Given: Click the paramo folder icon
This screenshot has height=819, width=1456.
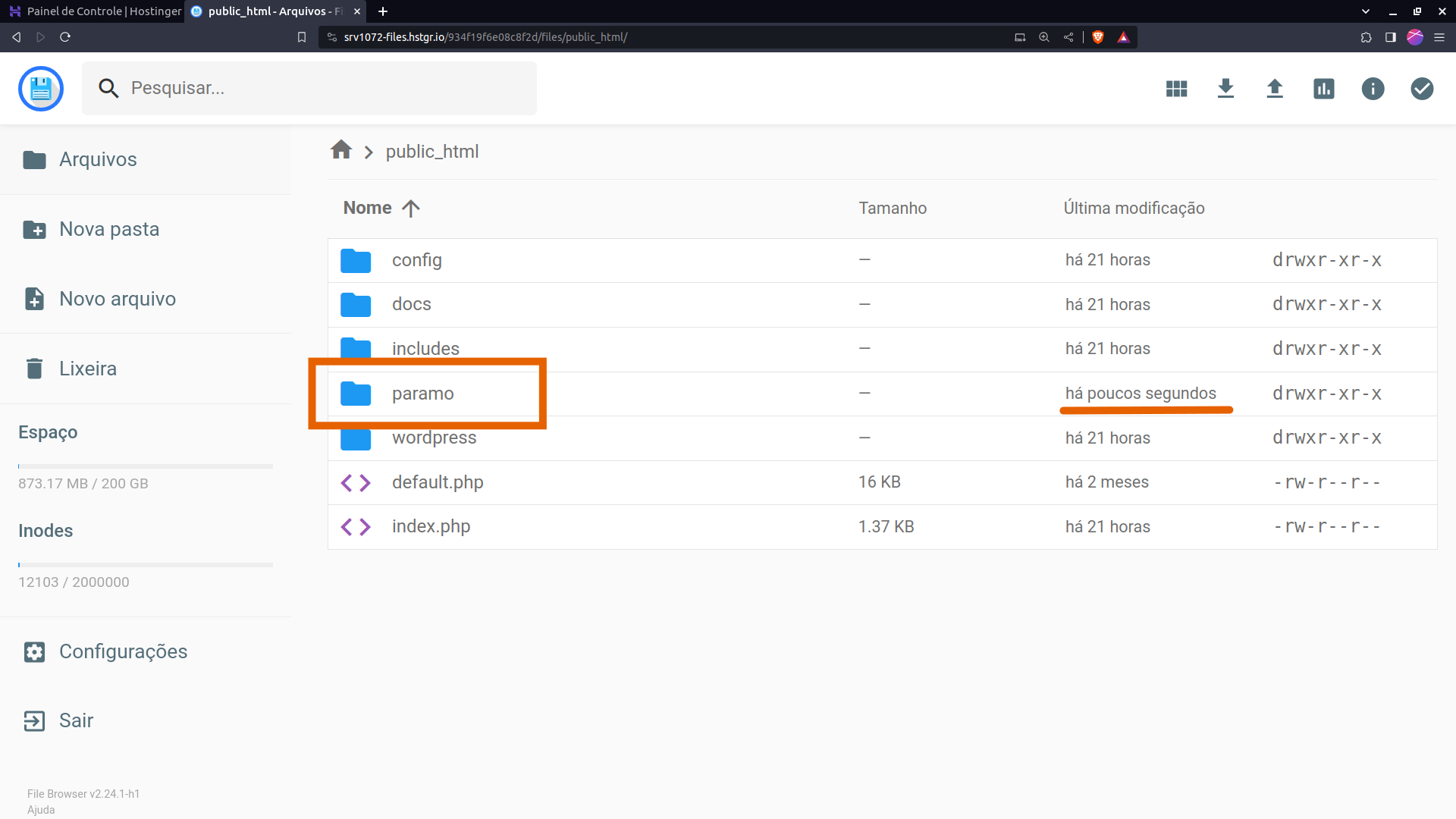Looking at the screenshot, I should (x=356, y=394).
